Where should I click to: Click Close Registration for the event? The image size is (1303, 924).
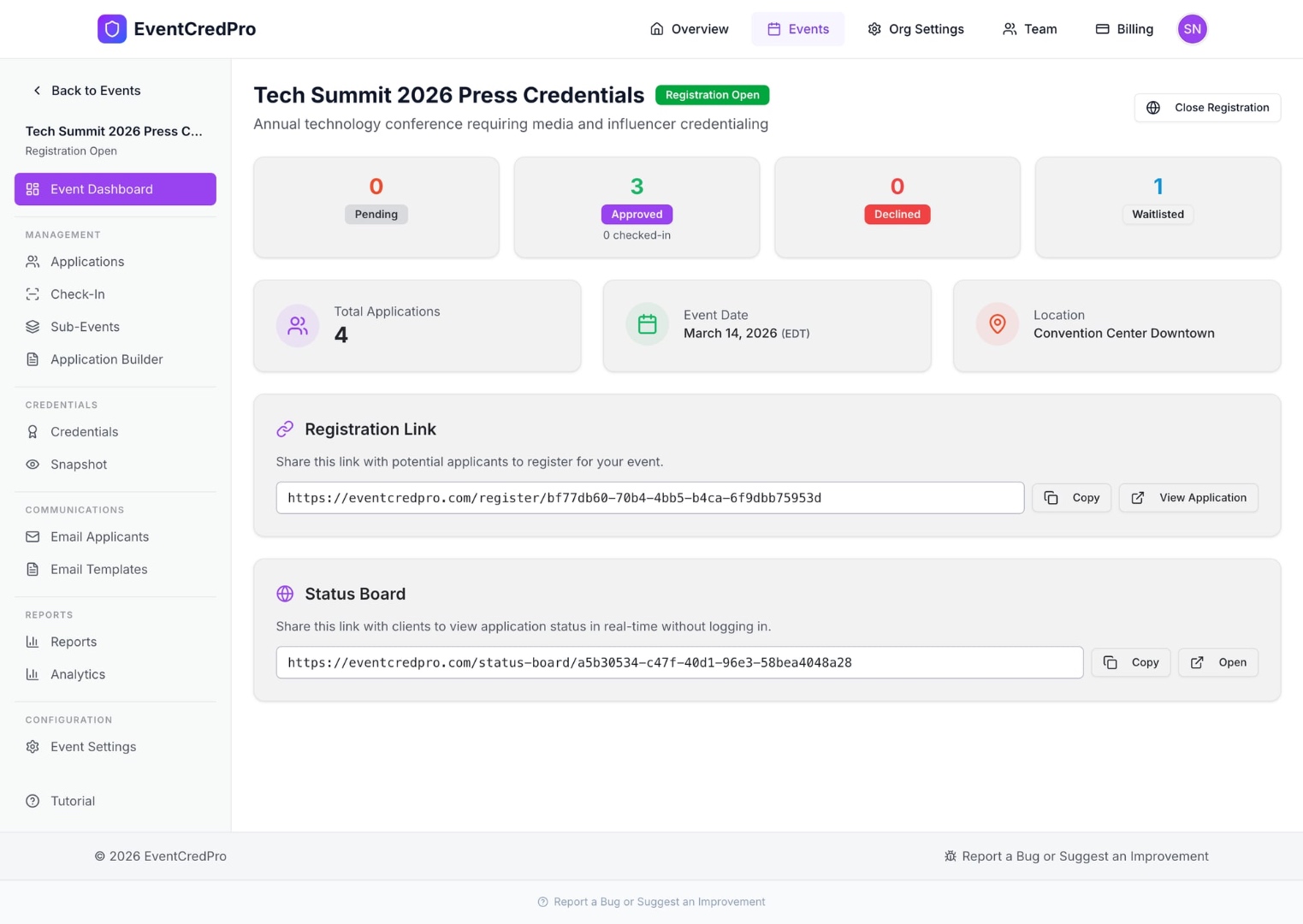1207,107
